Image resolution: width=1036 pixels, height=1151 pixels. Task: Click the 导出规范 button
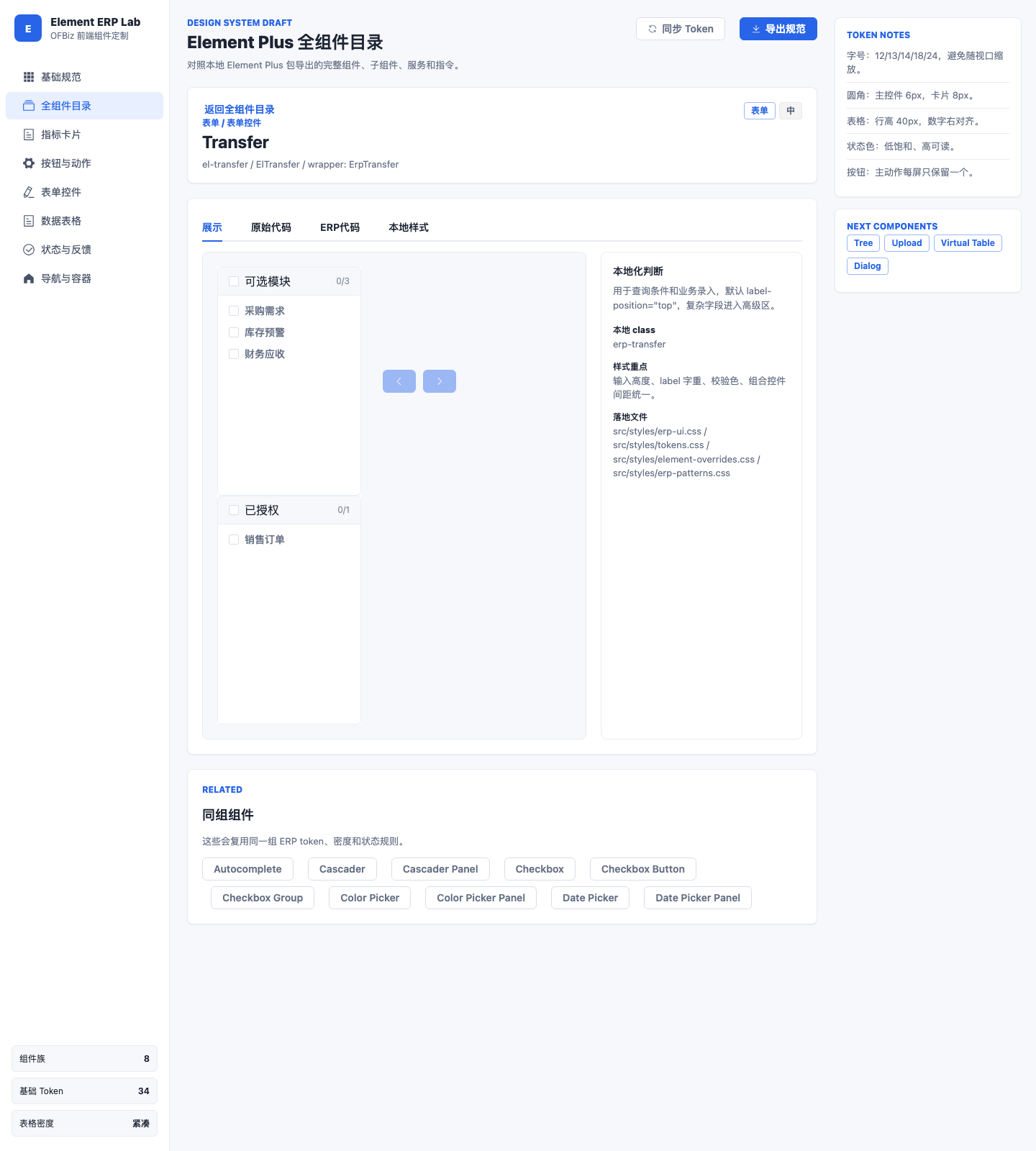coord(778,29)
